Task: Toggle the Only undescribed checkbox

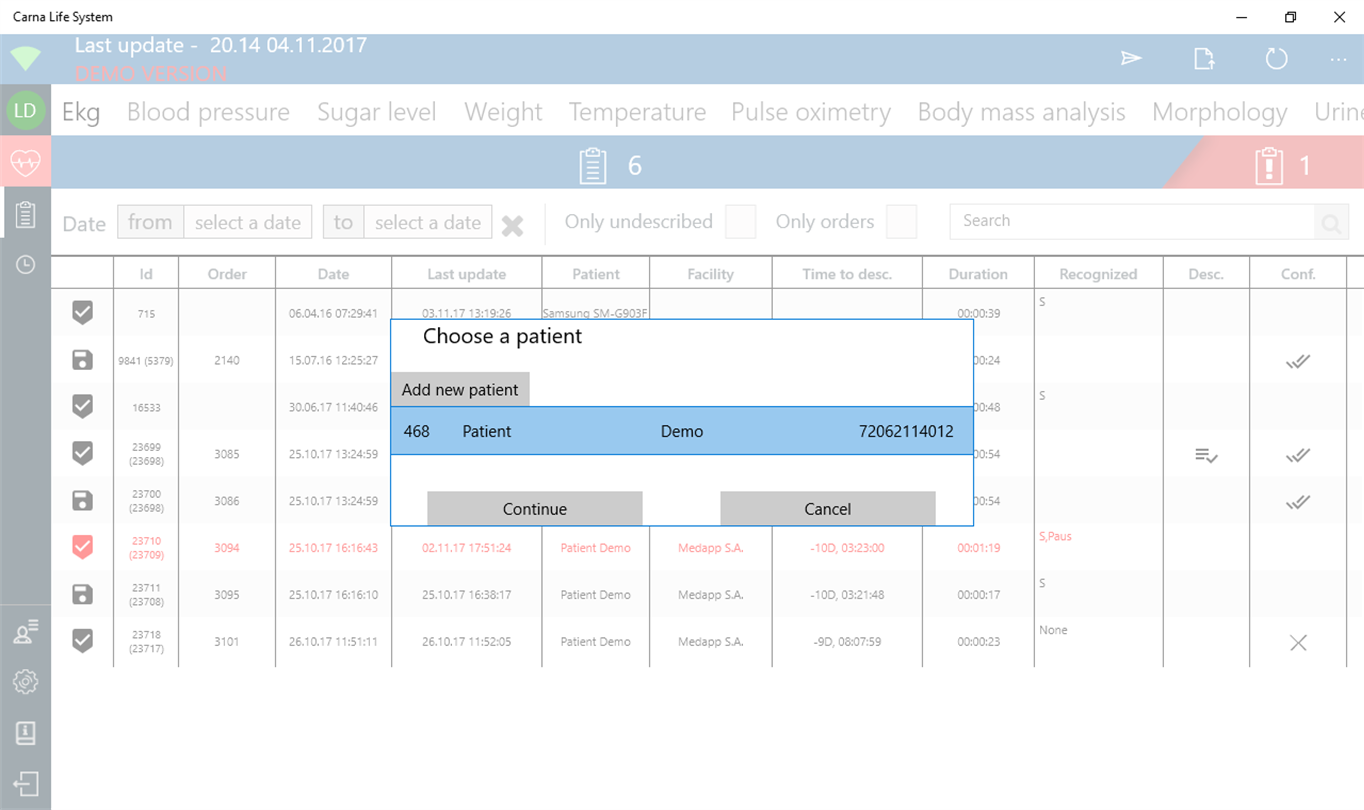Action: pyautogui.click(x=740, y=222)
